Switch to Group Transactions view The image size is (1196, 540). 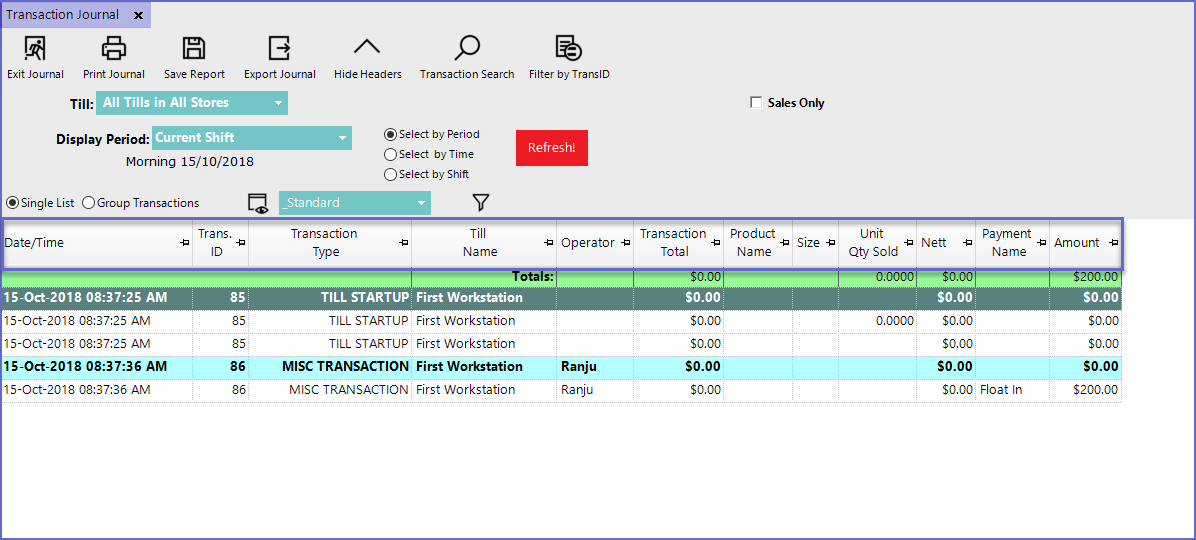[89, 203]
